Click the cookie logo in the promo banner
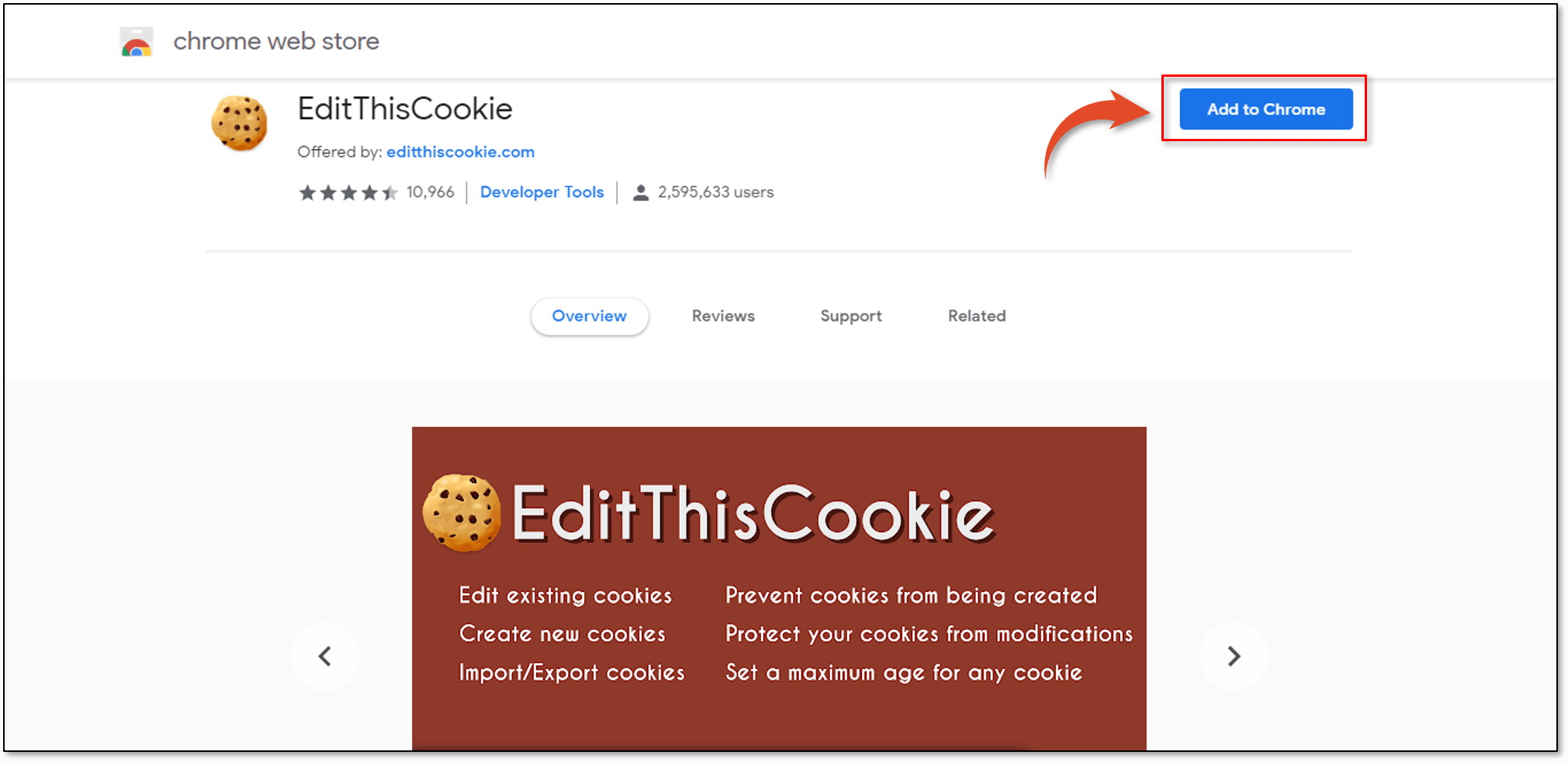The height and width of the screenshot is (762, 1568). click(462, 513)
